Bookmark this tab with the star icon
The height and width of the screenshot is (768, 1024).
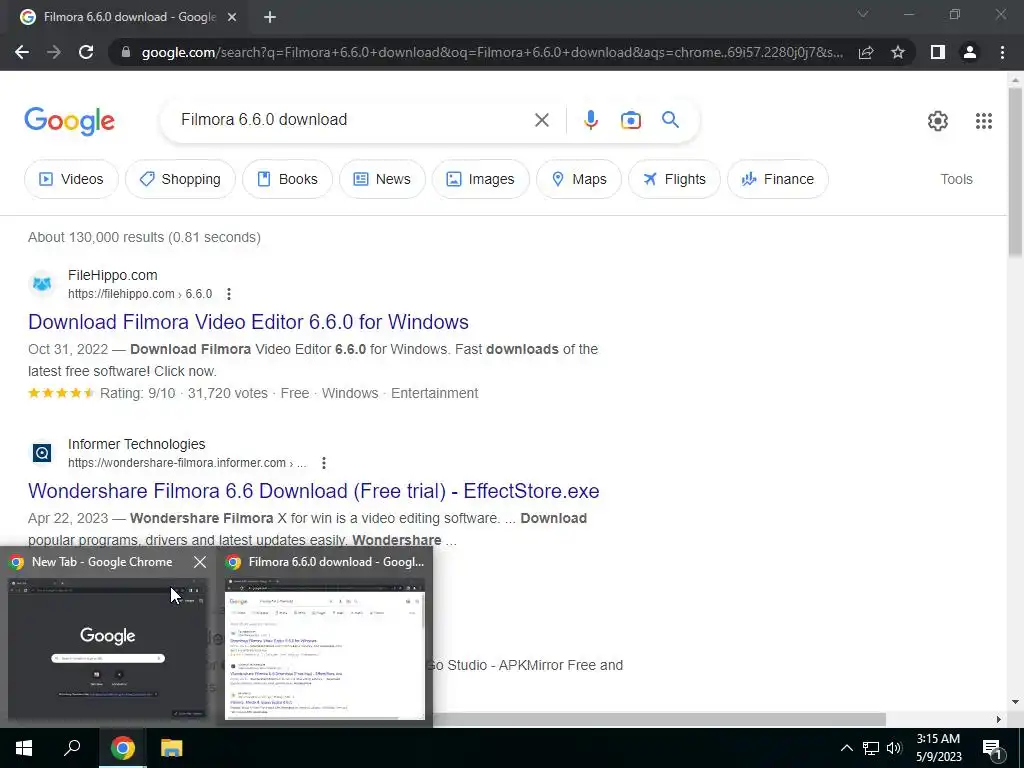898,52
